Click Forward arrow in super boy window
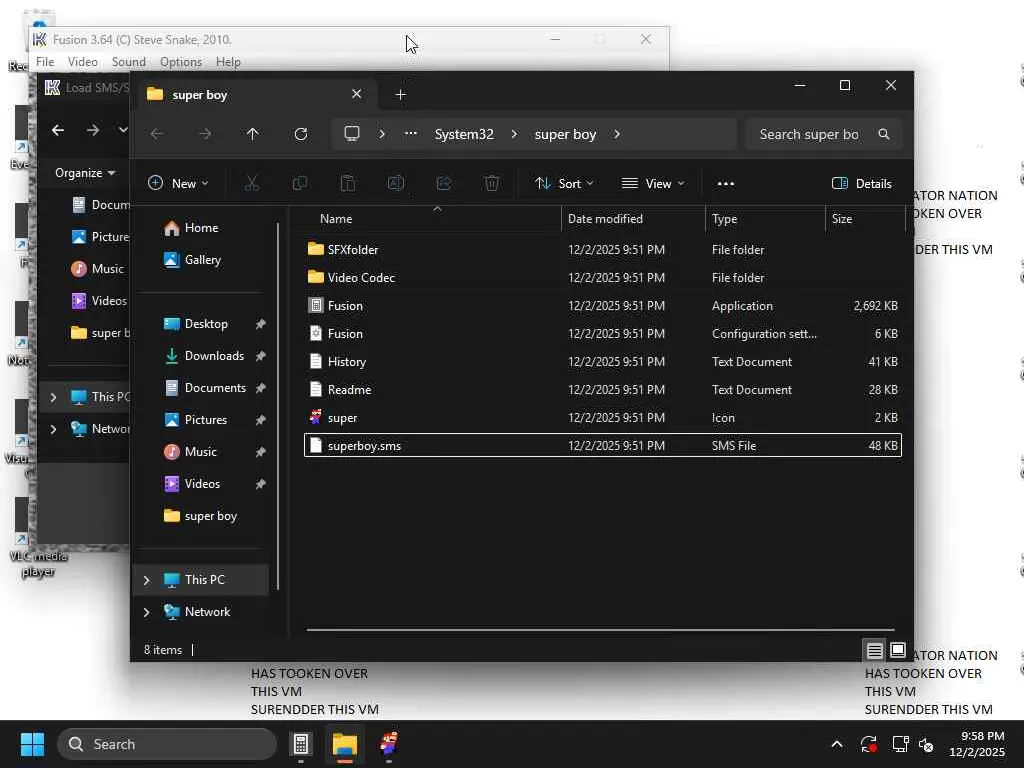The width and height of the screenshot is (1024, 768). [x=205, y=134]
